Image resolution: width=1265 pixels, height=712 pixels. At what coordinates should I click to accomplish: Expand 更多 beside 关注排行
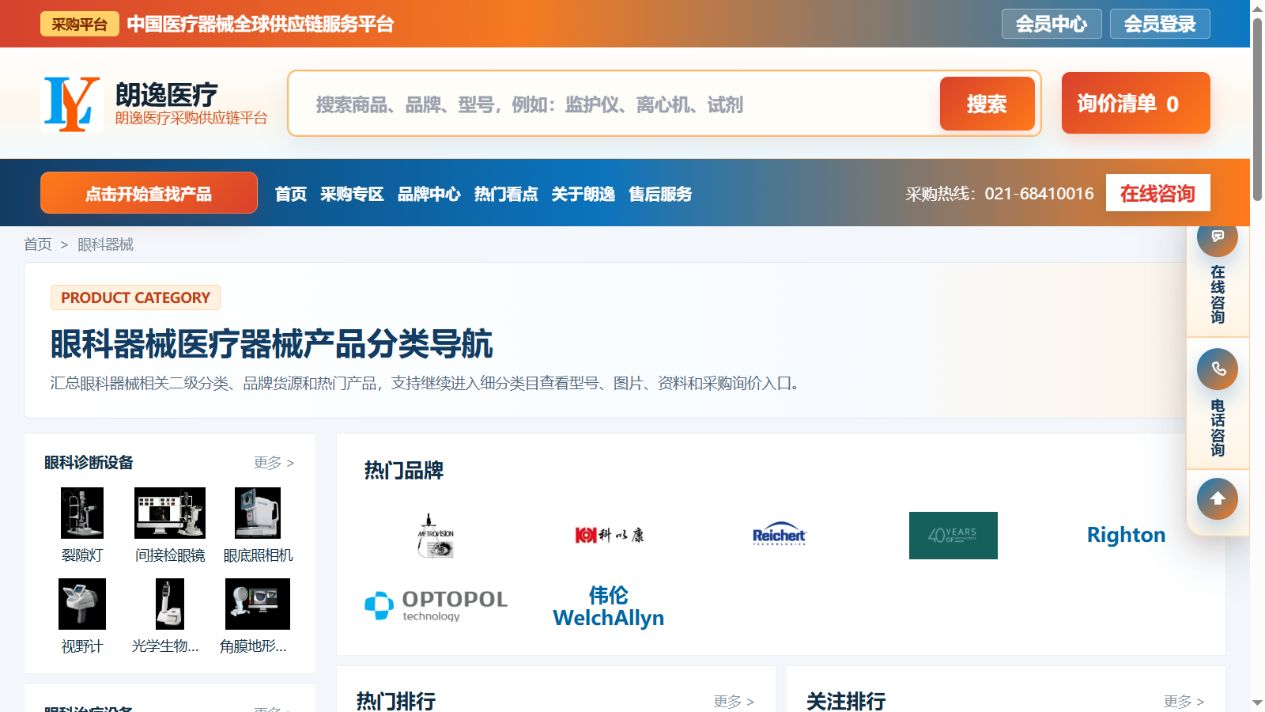[x=1184, y=701]
